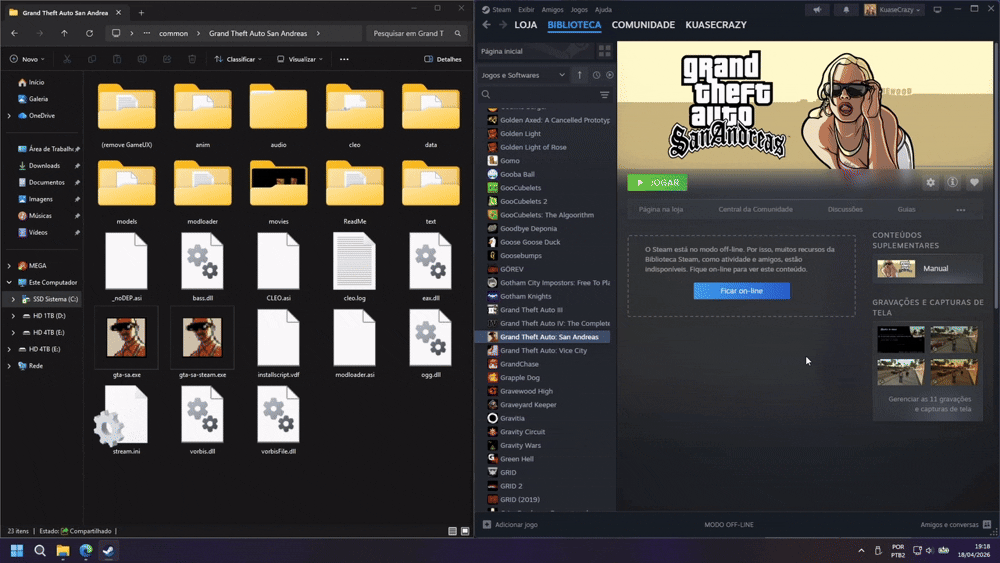Viewport: 1000px width, 563px height.
Task: Open the Jogos e Softwares dropdown
Action: tap(523, 75)
